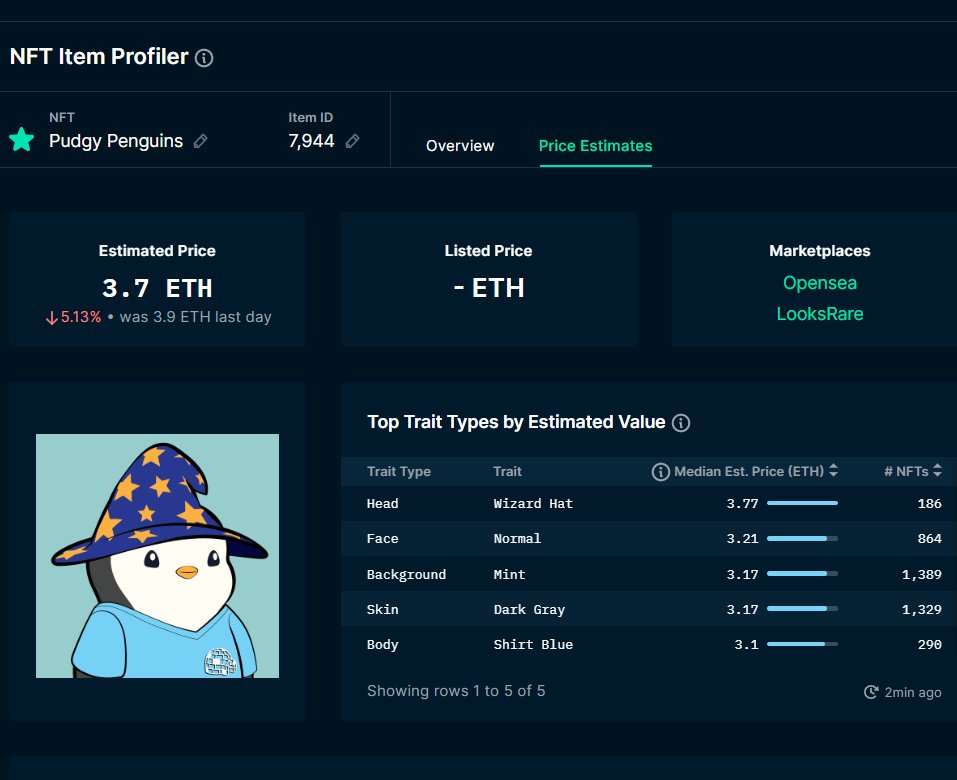Click the 2min ago timestamp
This screenshot has height=780, width=957.
pyautogui.click(x=912, y=693)
